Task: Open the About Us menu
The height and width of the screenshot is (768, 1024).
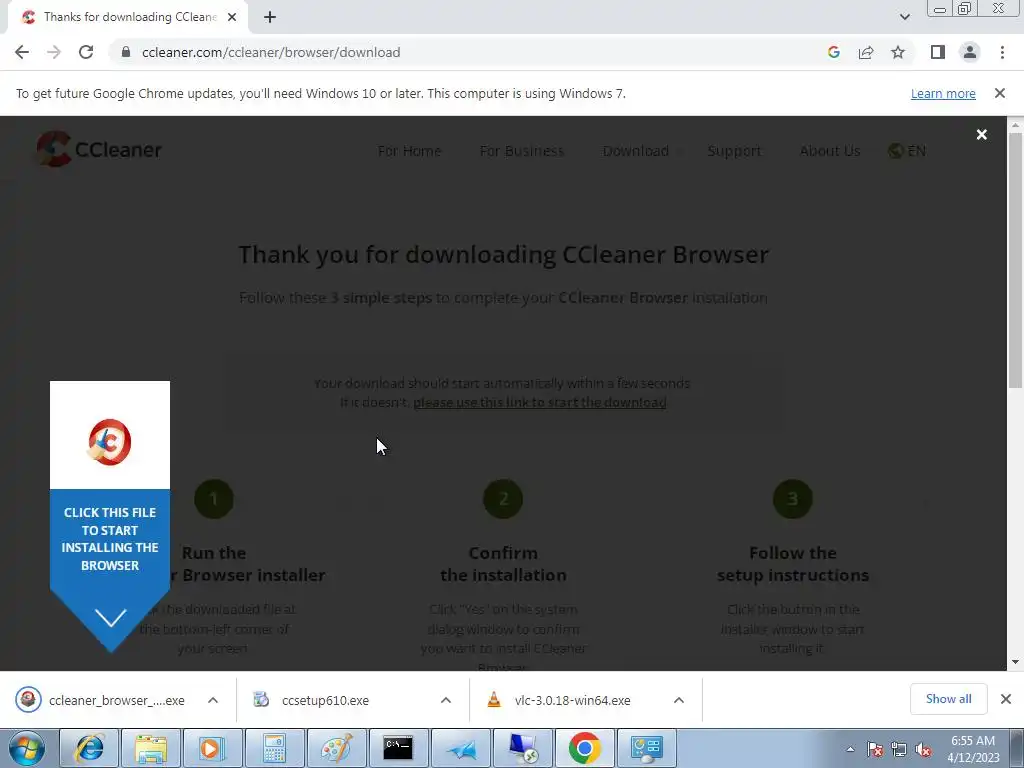Action: [830, 151]
